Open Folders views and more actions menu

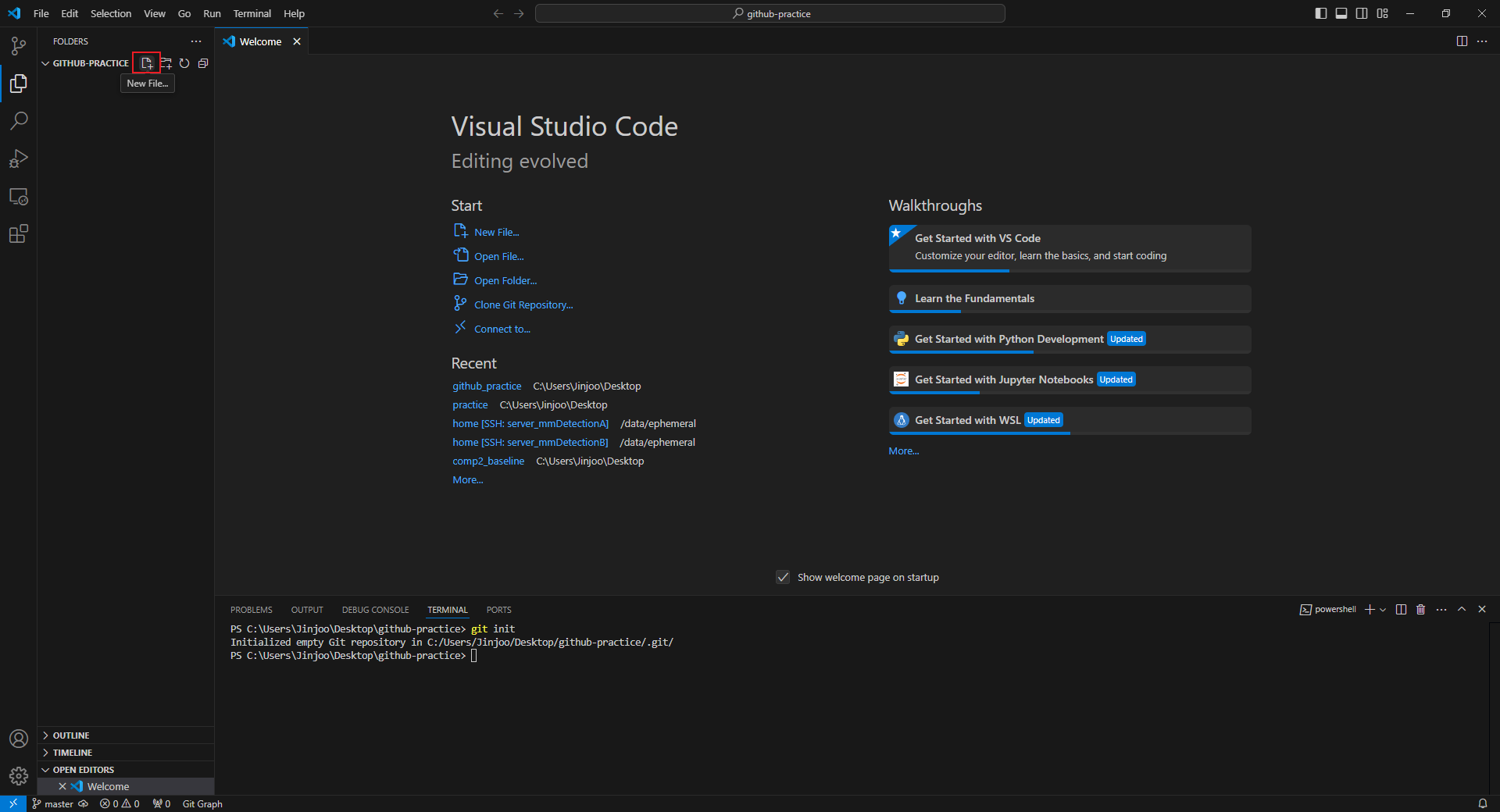pos(196,41)
